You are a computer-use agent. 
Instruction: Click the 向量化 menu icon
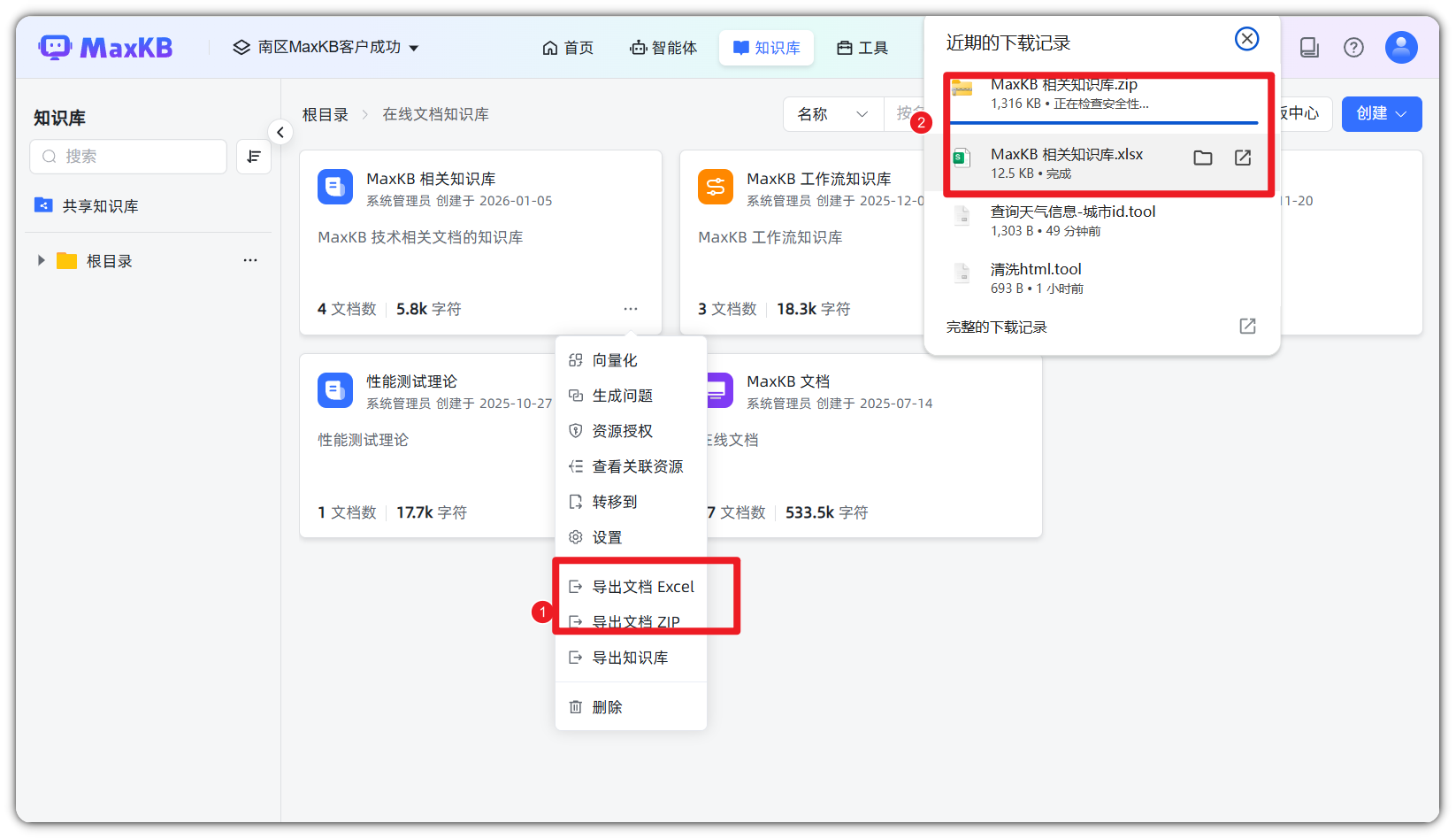[x=576, y=360]
